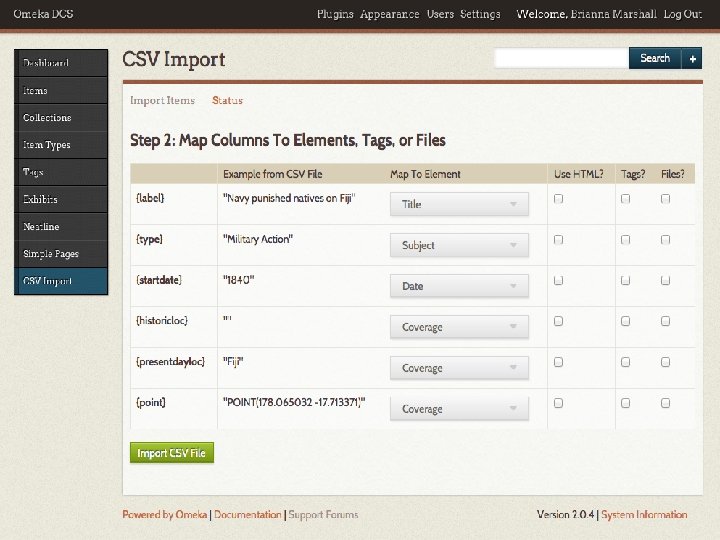Click the {presentdayloc} column label

(x=170, y=362)
